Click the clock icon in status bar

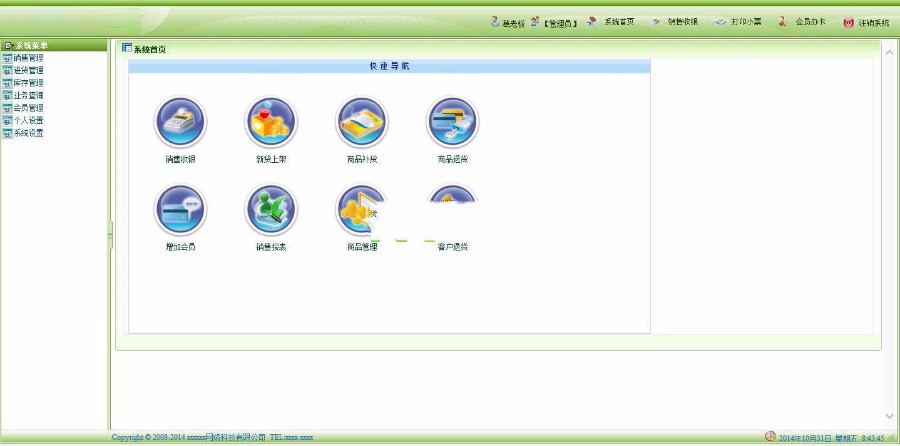tap(770, 437)
